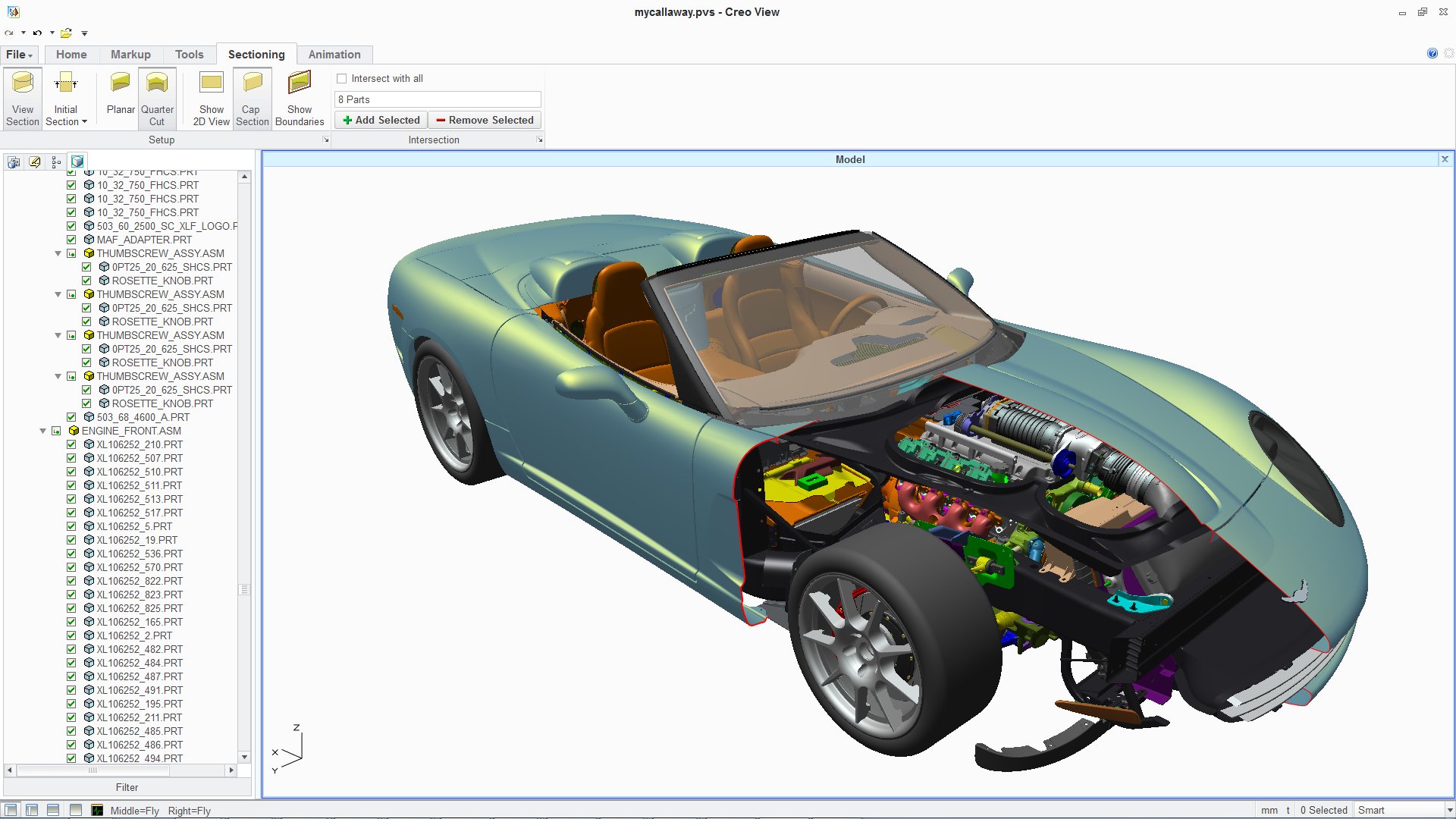Click the Filter field below the tree
Image resolution: width=1456 pixels, height=819 pixels.
(x=127, y=787)
